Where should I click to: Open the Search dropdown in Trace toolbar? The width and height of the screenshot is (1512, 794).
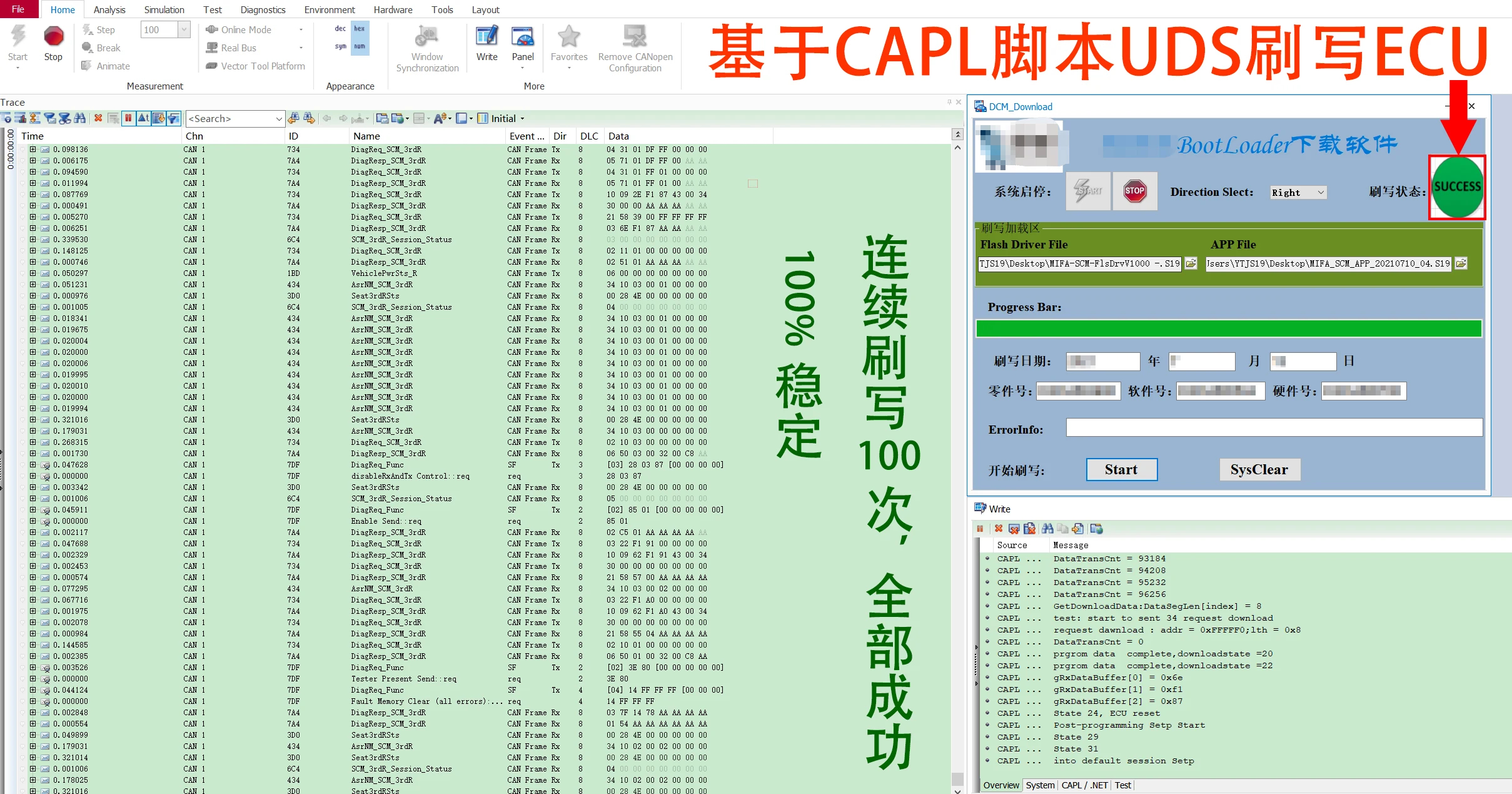[235, 118]
